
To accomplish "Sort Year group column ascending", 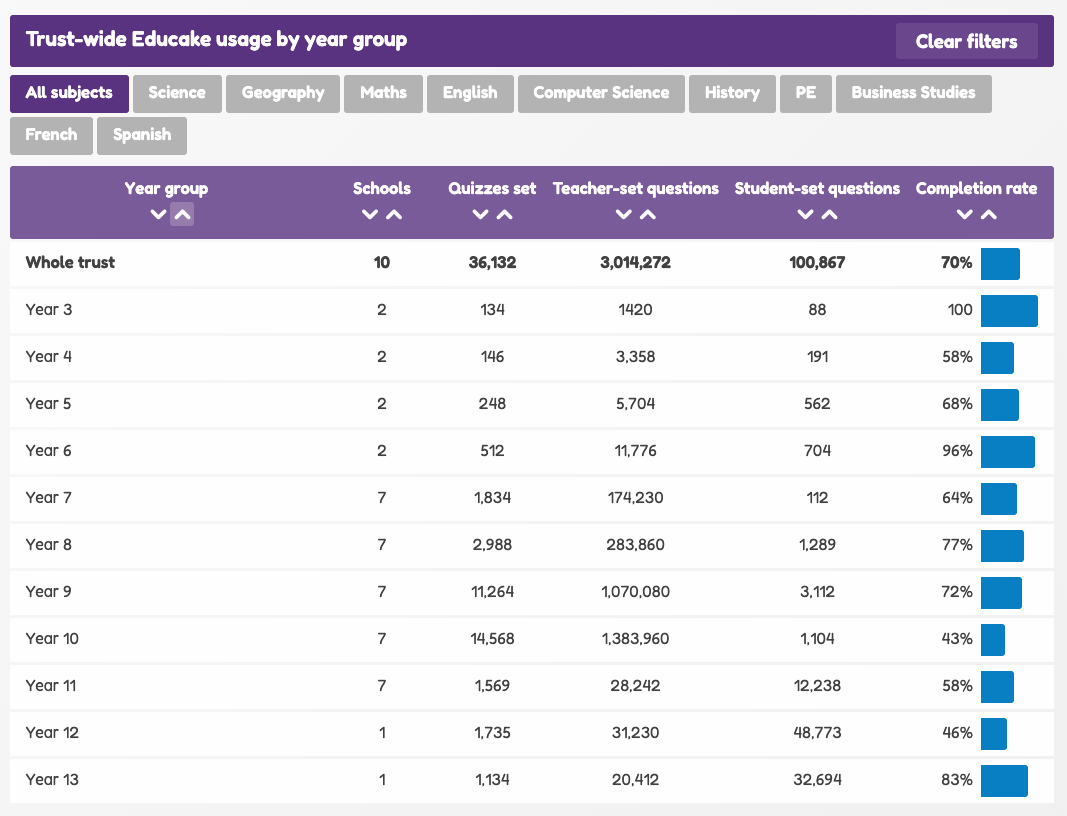I will point(182,214).
